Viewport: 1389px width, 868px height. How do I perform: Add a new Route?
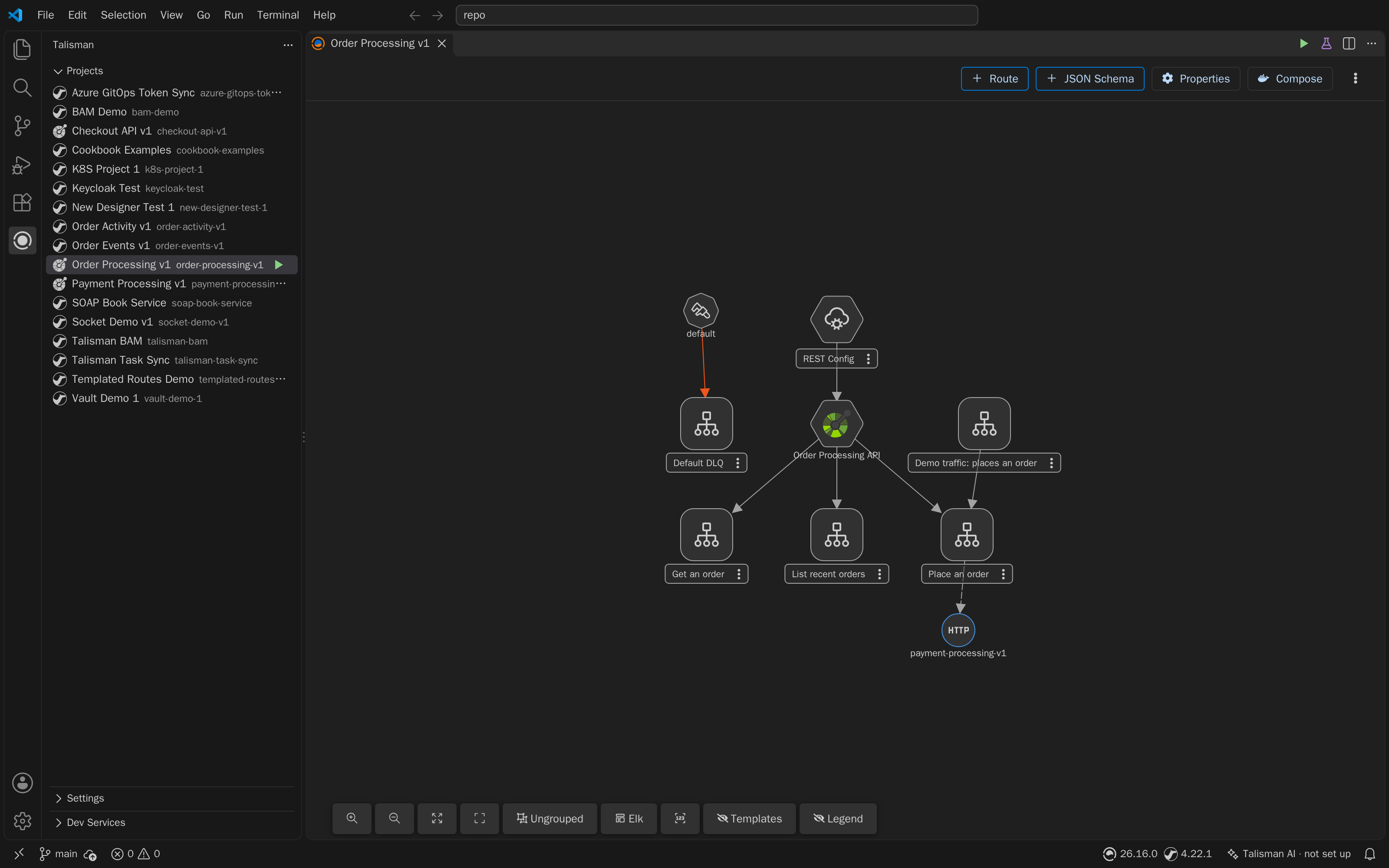(994, 79)
